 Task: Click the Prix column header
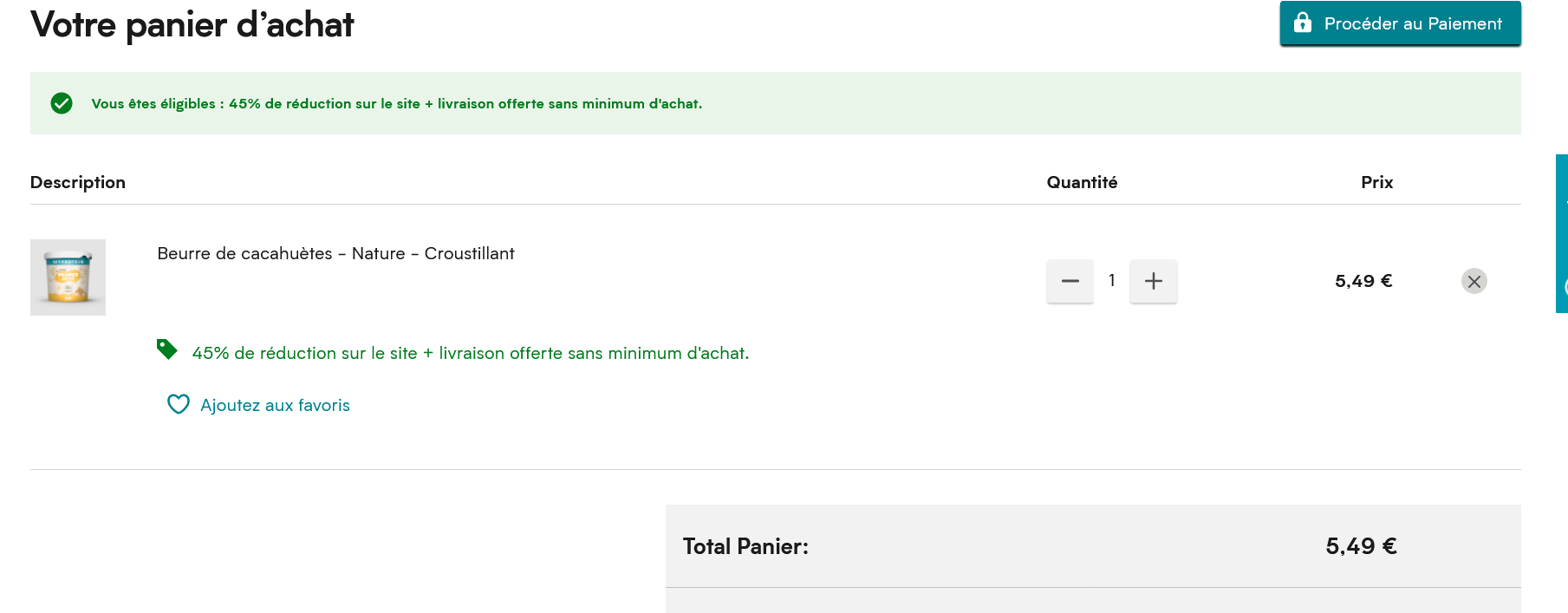[x=1376, y=182]
